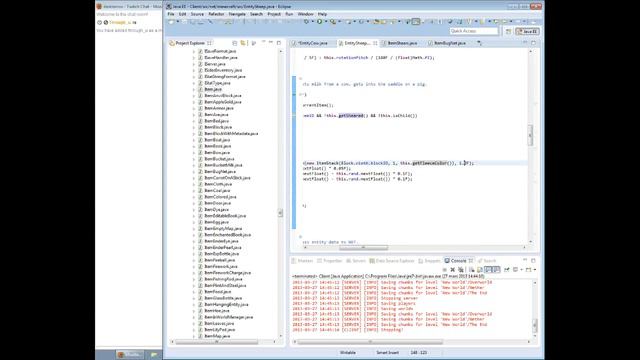Toggle Show Console on standard output change

coord(488,270)
